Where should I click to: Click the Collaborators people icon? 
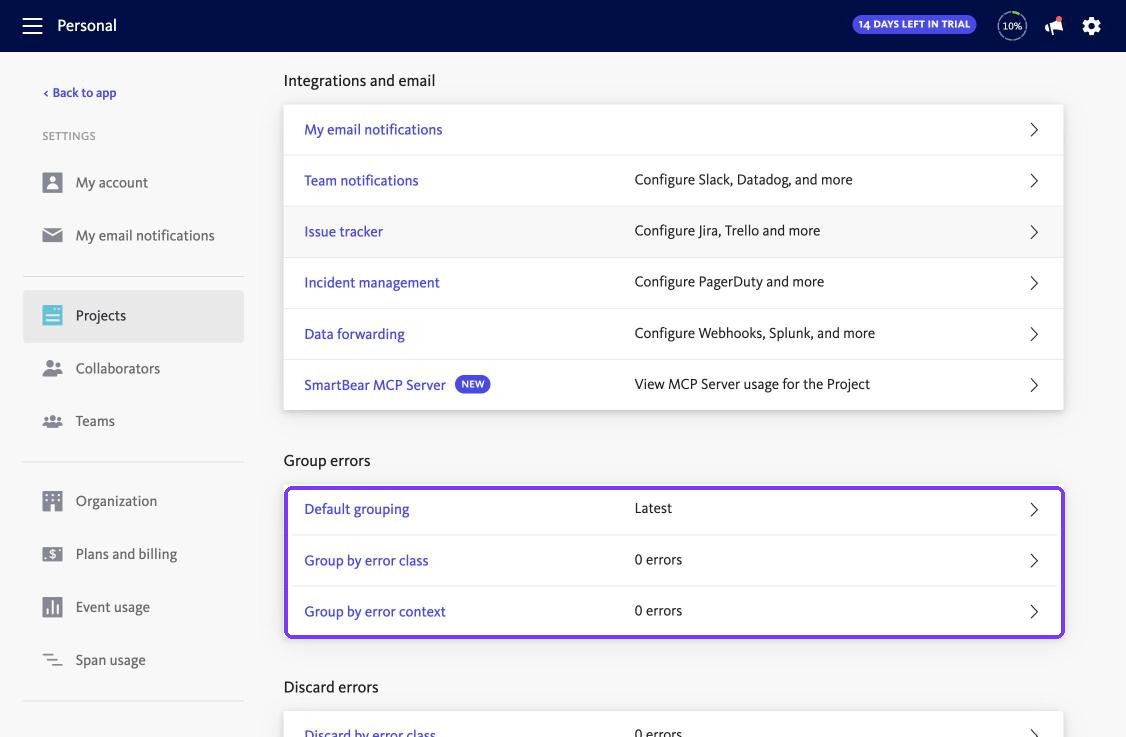pyautogui.click(x=52, y=368)
